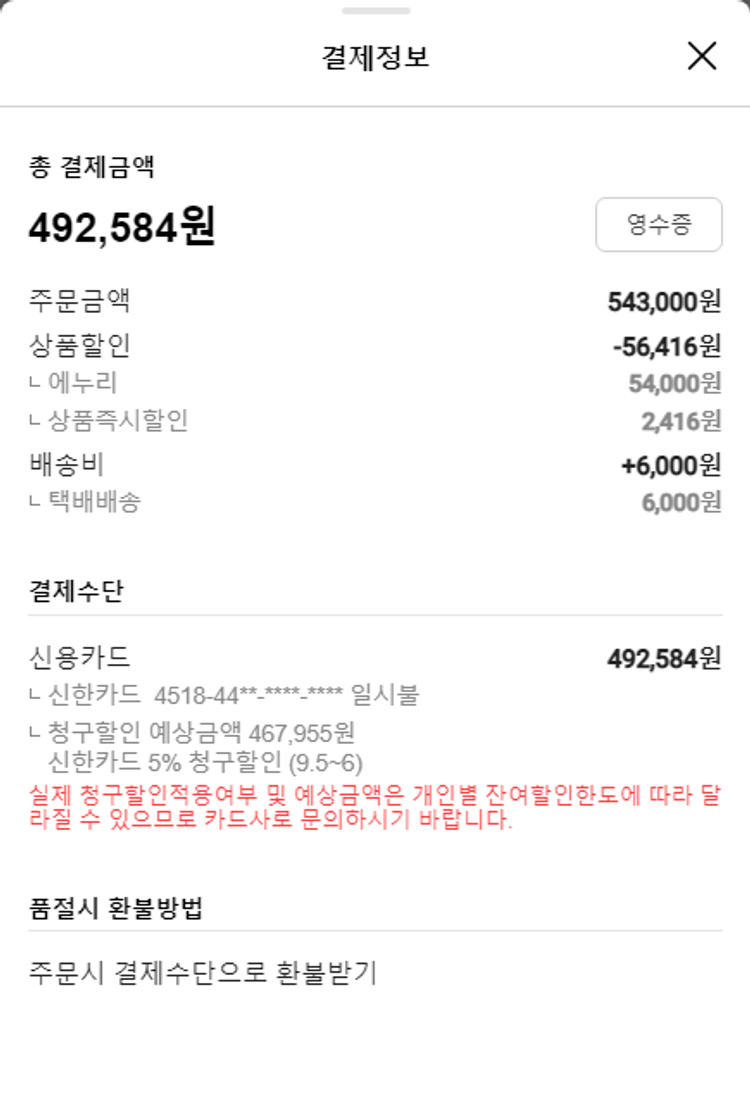Click the 배송비 shipping fee label

coord(67,464)
